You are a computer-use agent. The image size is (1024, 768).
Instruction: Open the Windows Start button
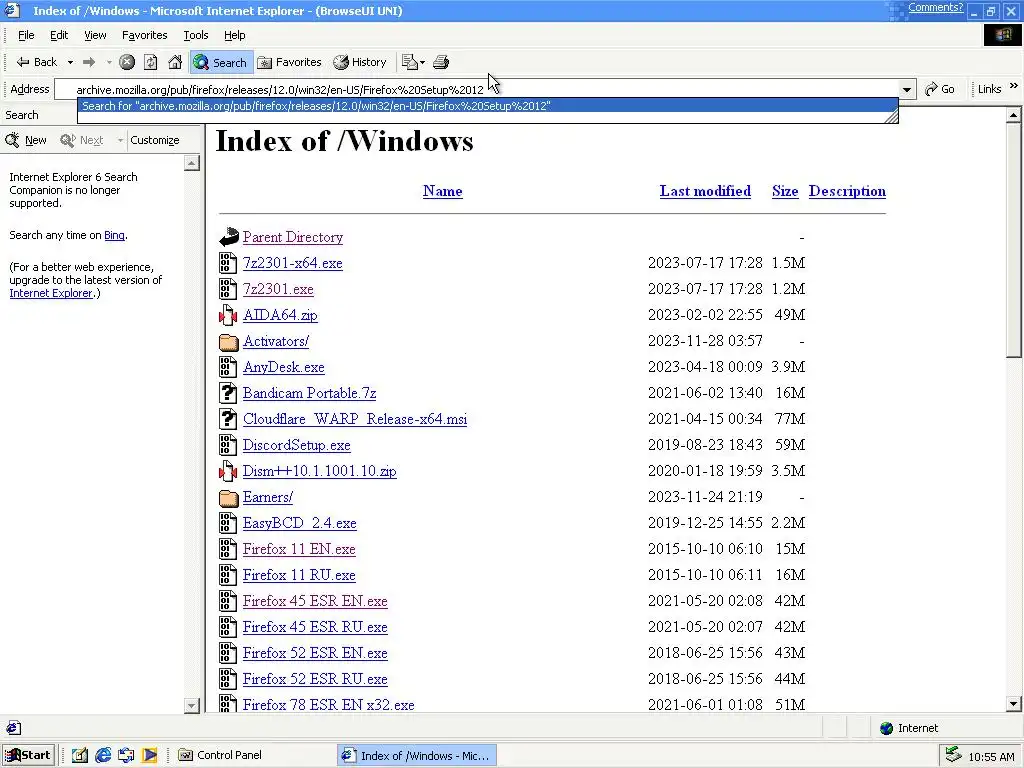point(27,755)
